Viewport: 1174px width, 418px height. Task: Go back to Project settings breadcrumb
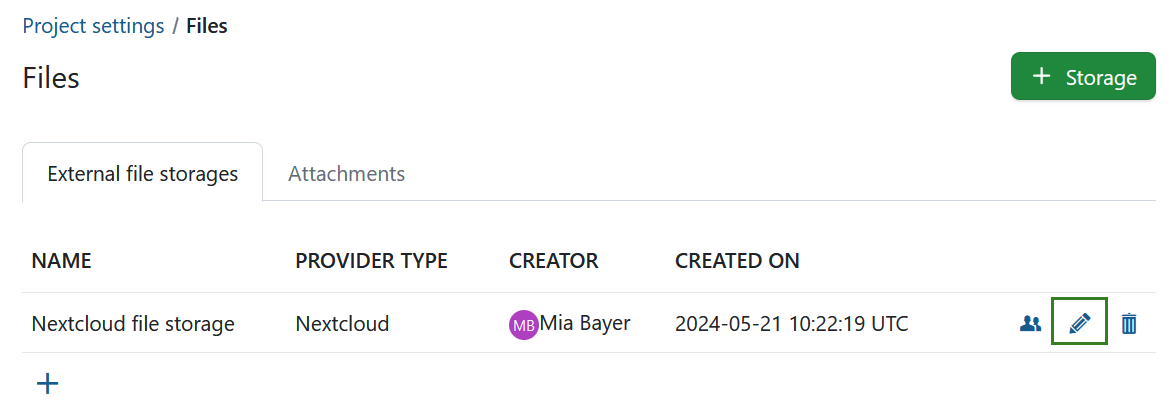click(93, 26)
